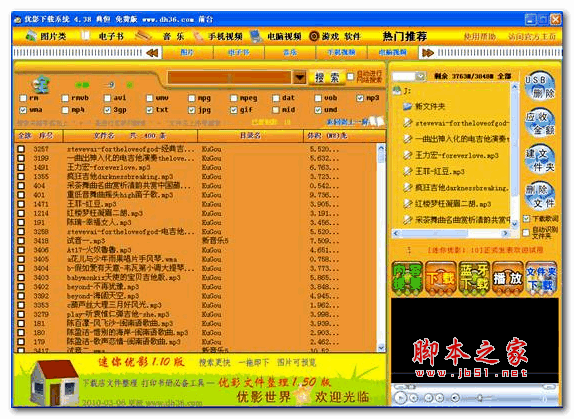This screenshot has height=419, width=574.
Task: Open the 手机视频 phone video category
Action: pos(219,36)
